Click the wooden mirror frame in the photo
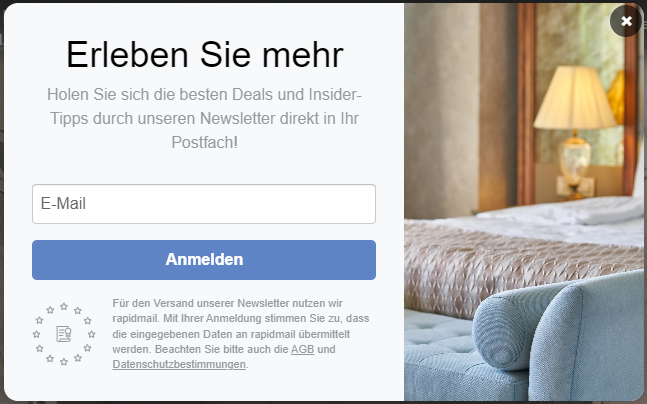 coord(526,103)
